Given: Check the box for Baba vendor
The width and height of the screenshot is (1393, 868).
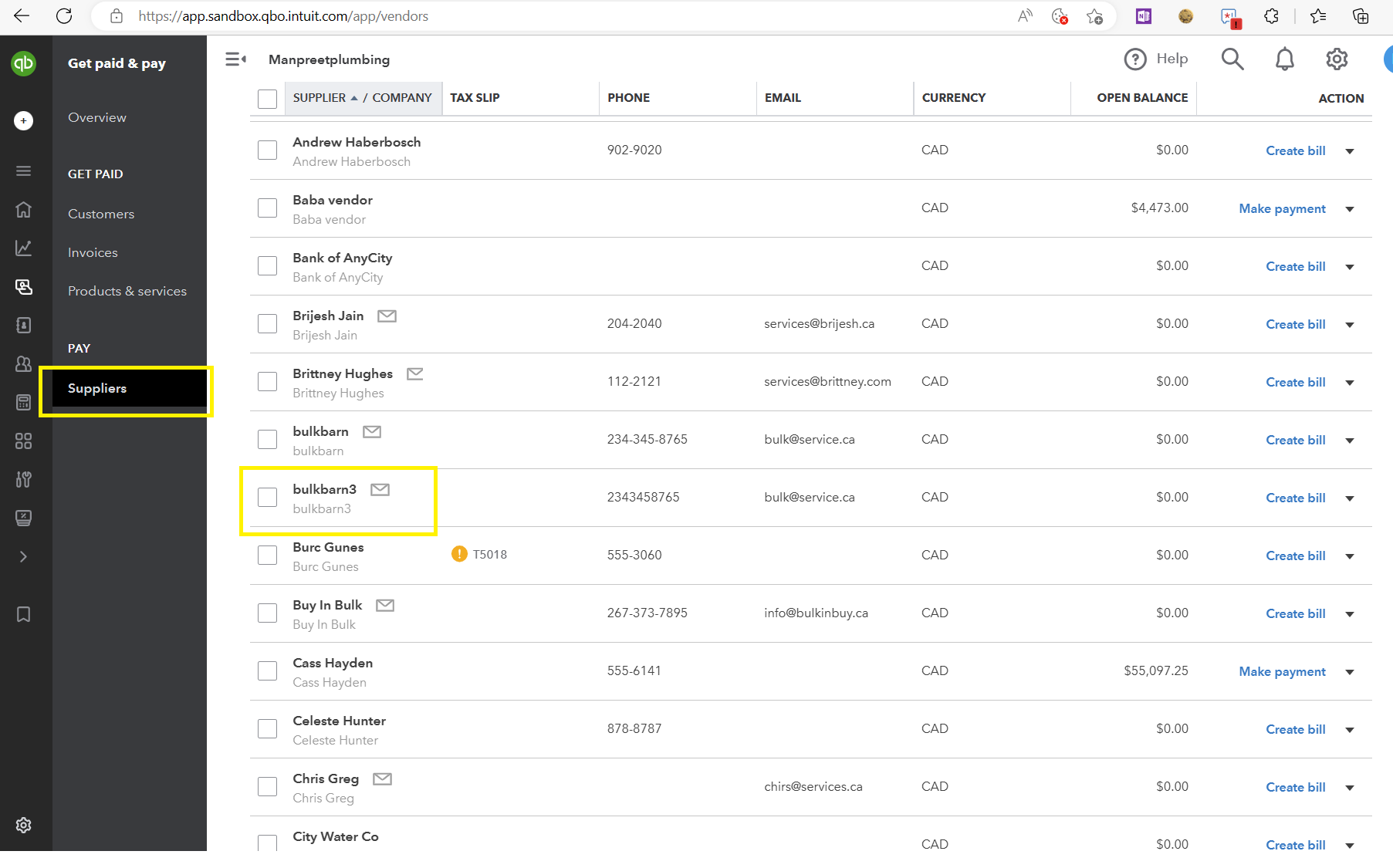Looking at the screenshot, I should pyautogui.click(x=267, y=208).
